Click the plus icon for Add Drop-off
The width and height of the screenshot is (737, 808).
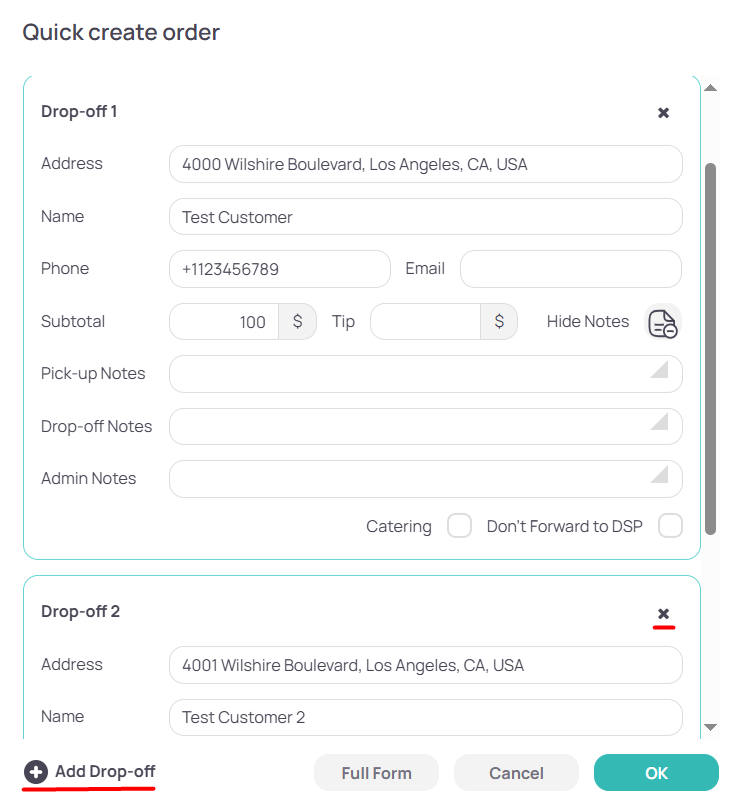tap(36, 772)
